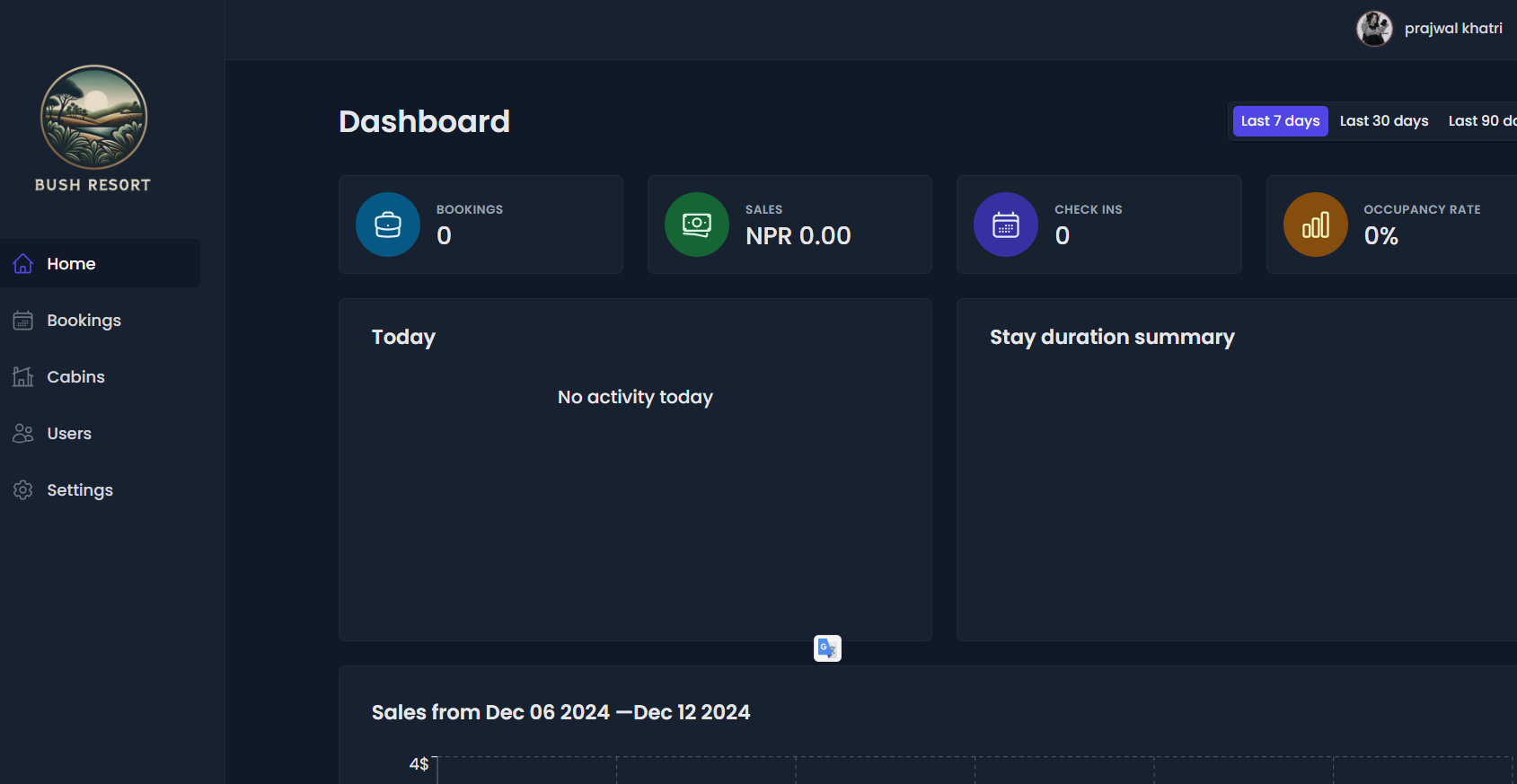Click the Bookings calendar icon in sidebar
This screenshot has height=784, width=1517.
23,321
